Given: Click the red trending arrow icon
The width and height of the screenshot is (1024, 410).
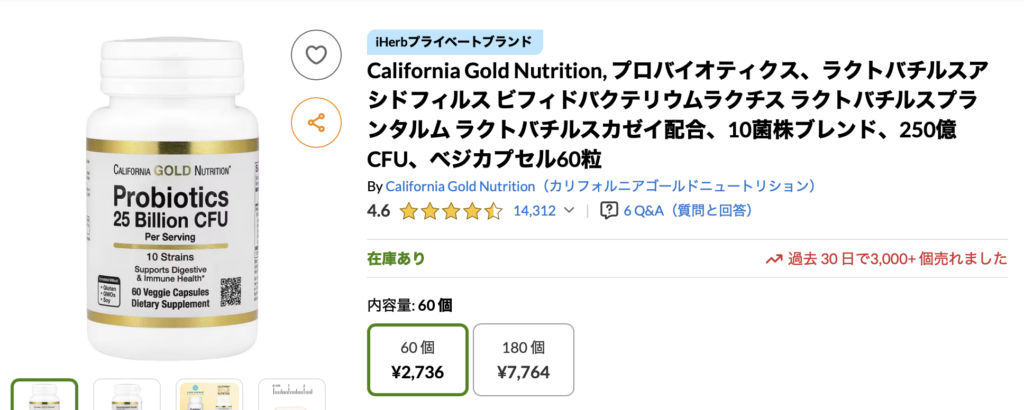Looking at the screenshot, I should point(773,259).
